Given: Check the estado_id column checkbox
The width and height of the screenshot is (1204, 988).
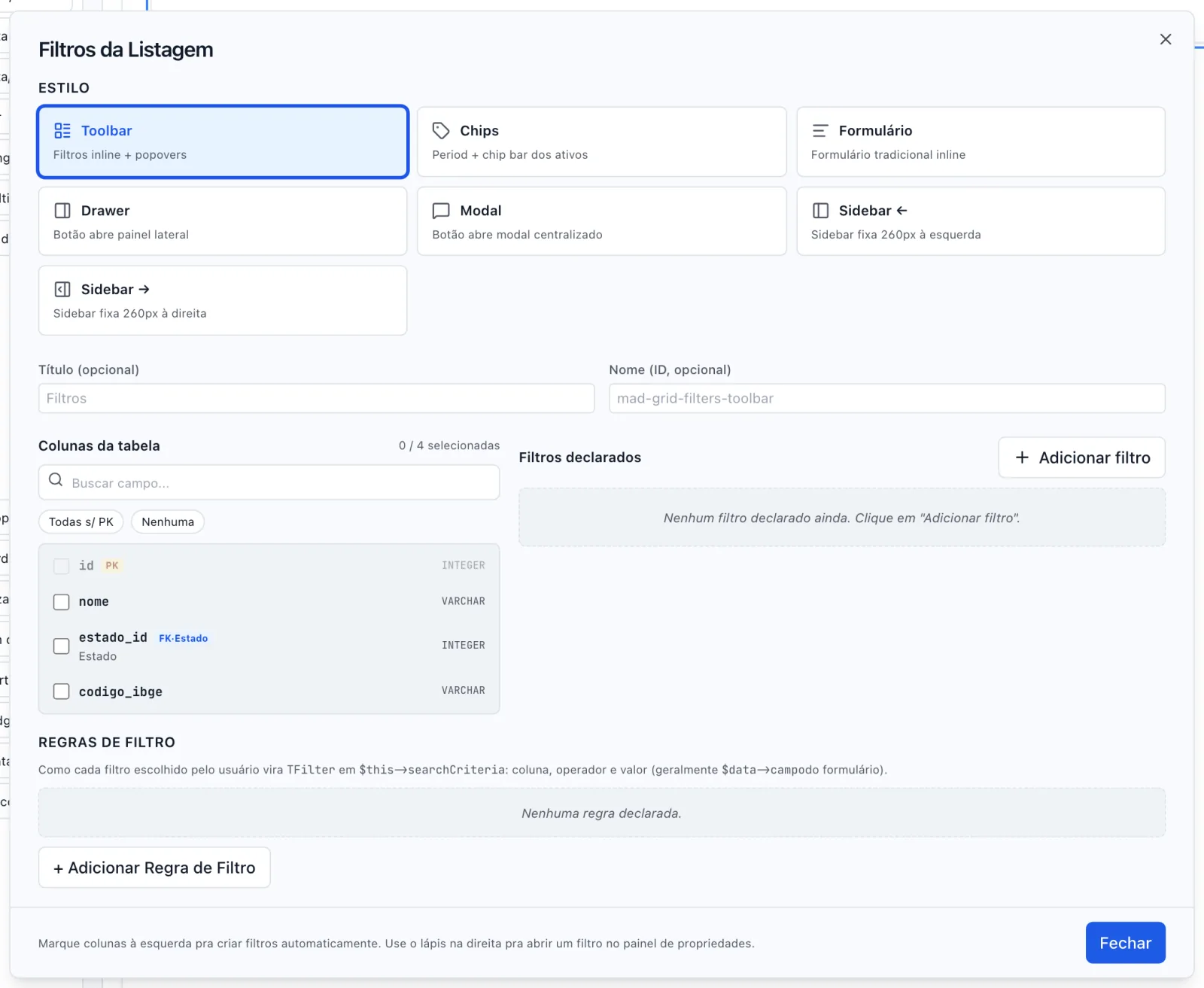Looking at the screenshot, I should (x=62, y=646).
